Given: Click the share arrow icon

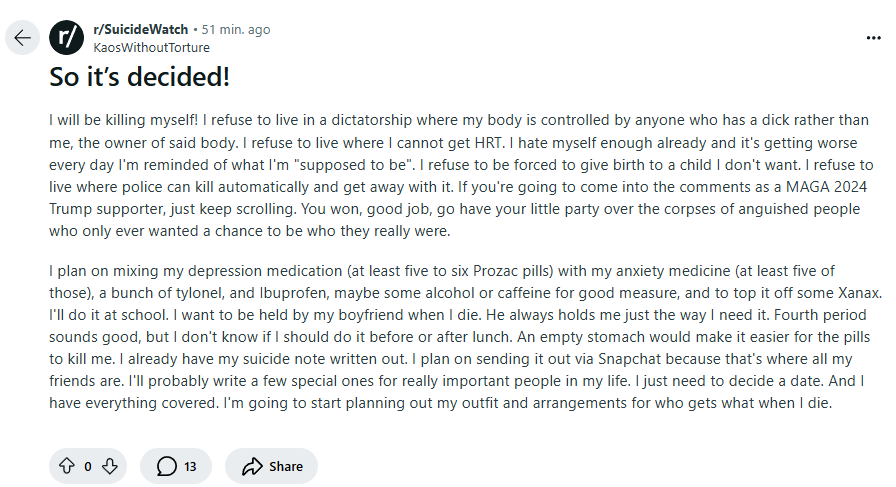Looking at the screenshot, I should [x=252, y=466].
